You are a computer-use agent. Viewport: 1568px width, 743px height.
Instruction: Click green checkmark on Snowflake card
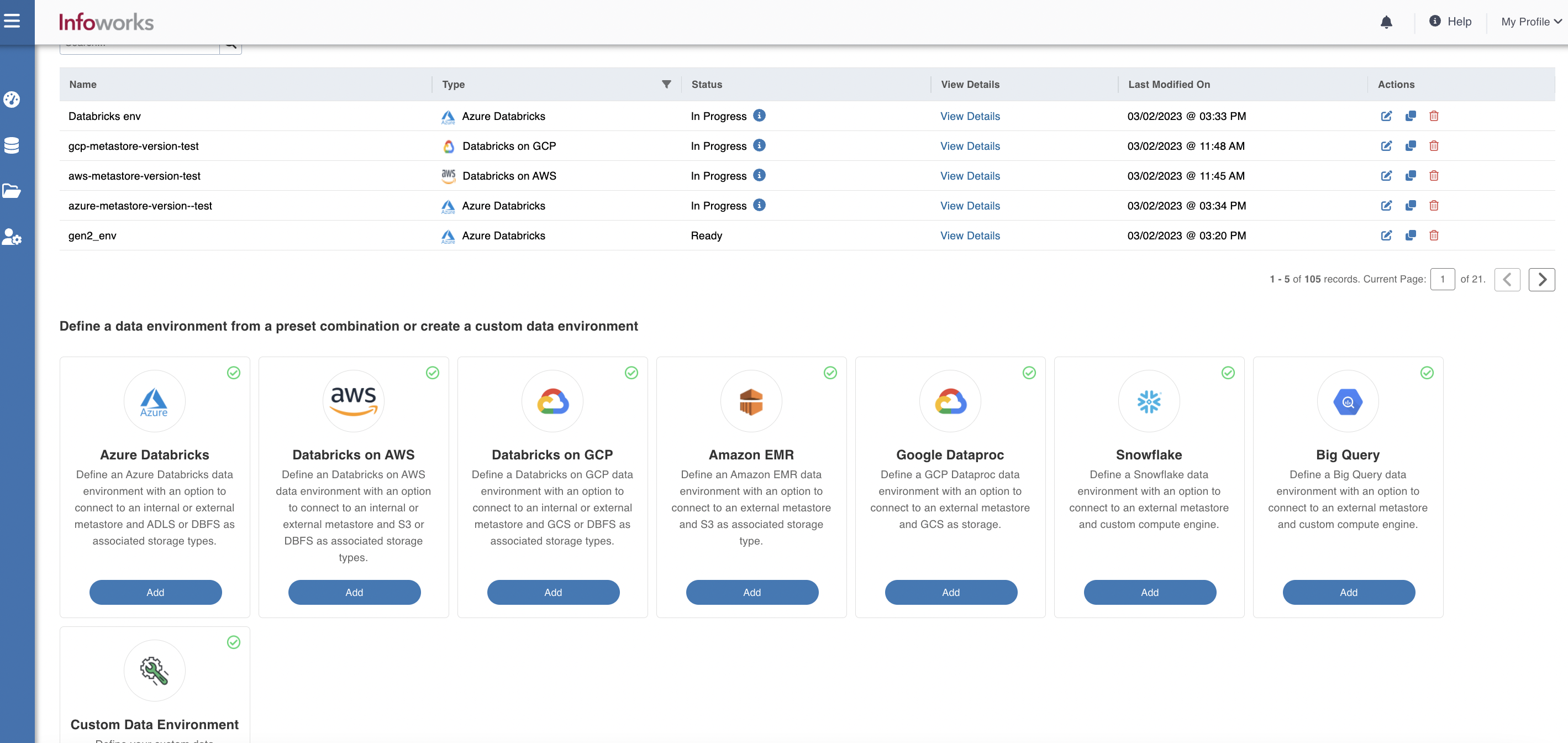coord(1228,372)
